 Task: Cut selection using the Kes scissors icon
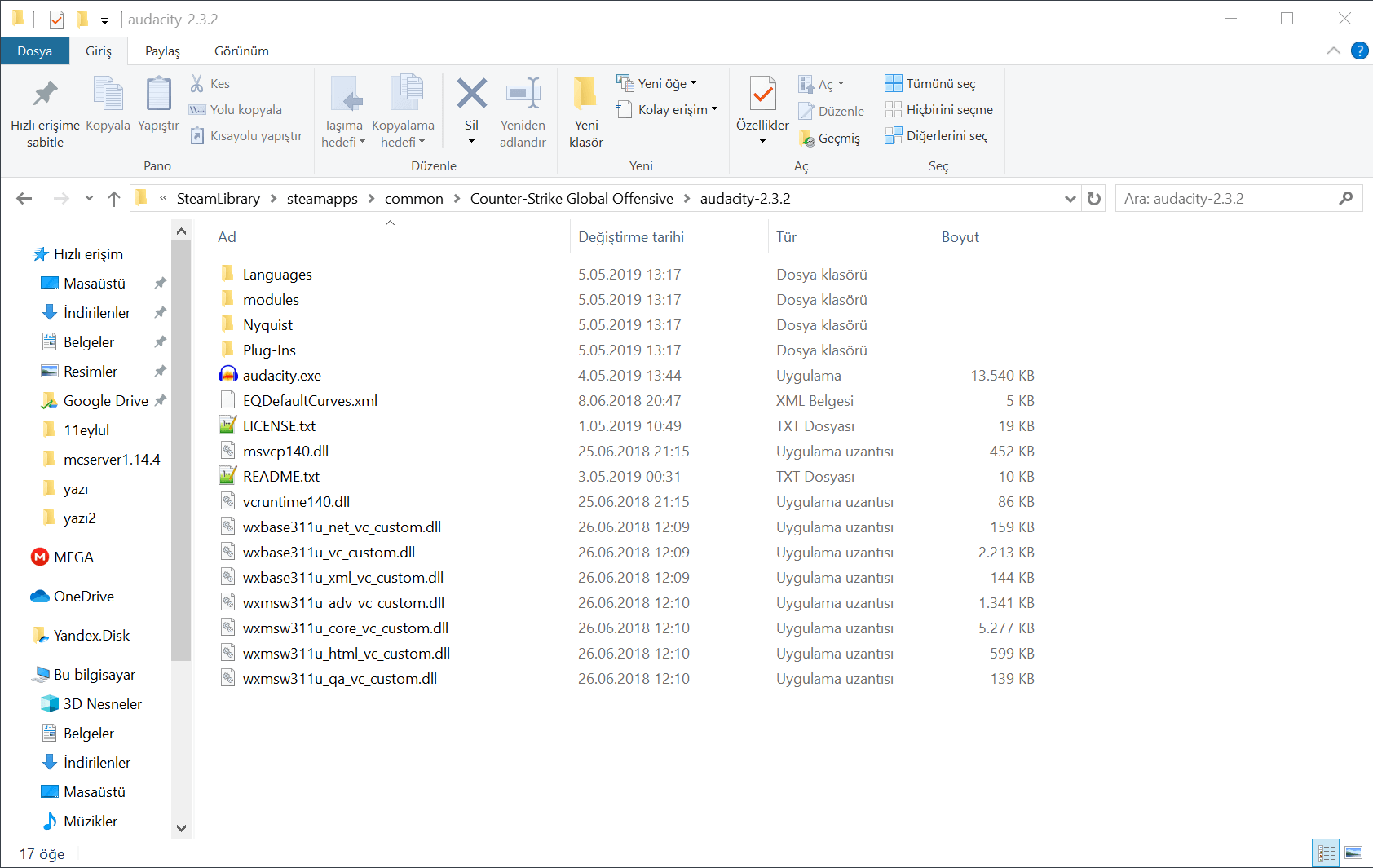click(x=197, y=82)
